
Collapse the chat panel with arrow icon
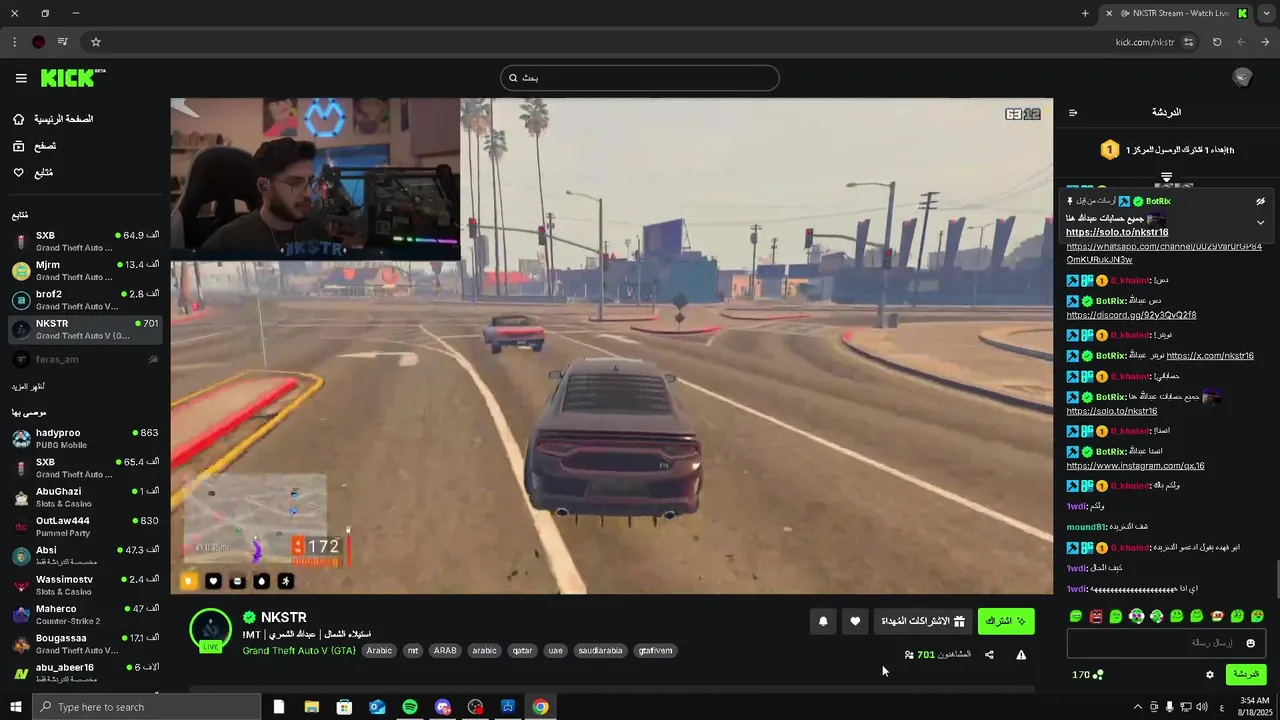click(1073, 113)
